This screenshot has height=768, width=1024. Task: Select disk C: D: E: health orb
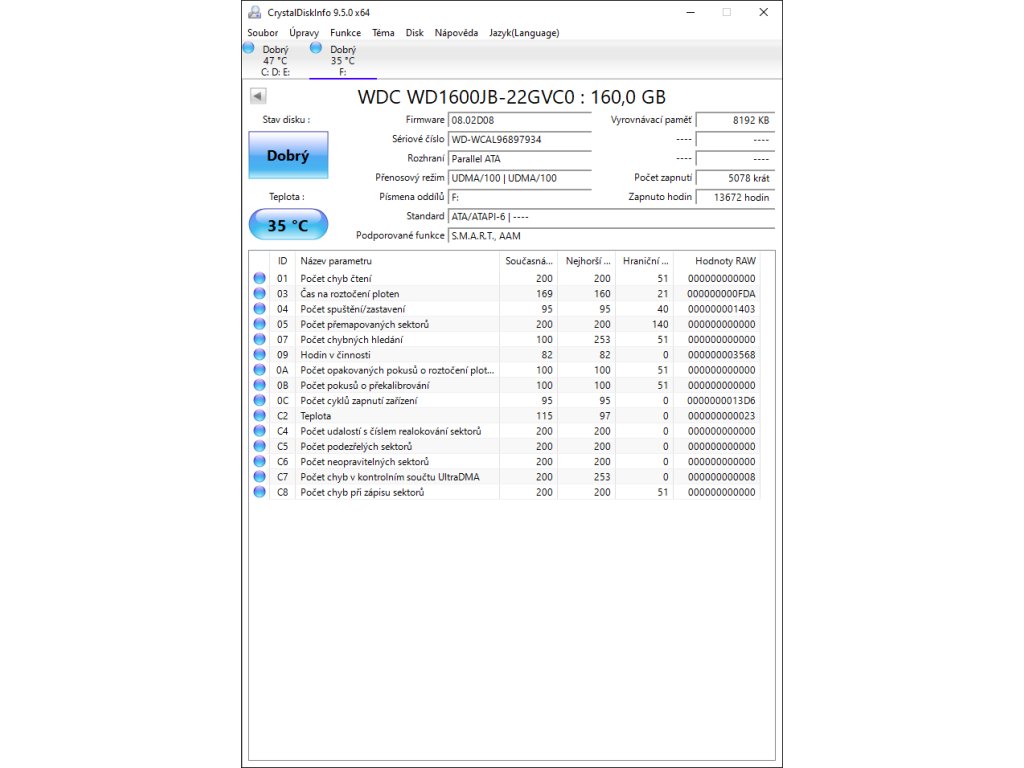coord(249,48)
